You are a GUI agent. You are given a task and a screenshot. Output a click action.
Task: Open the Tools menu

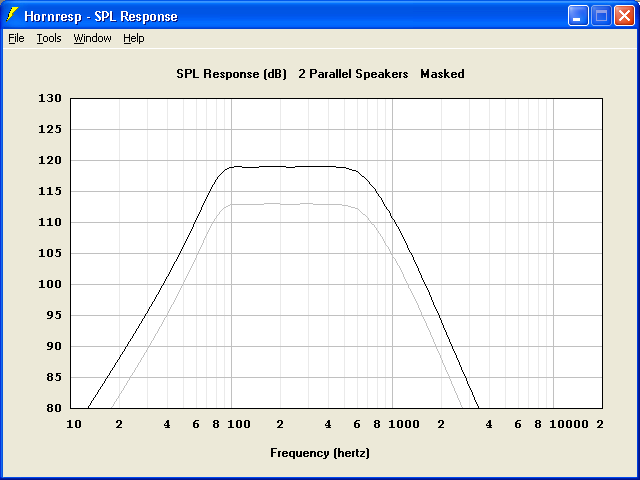pos(49,38)
